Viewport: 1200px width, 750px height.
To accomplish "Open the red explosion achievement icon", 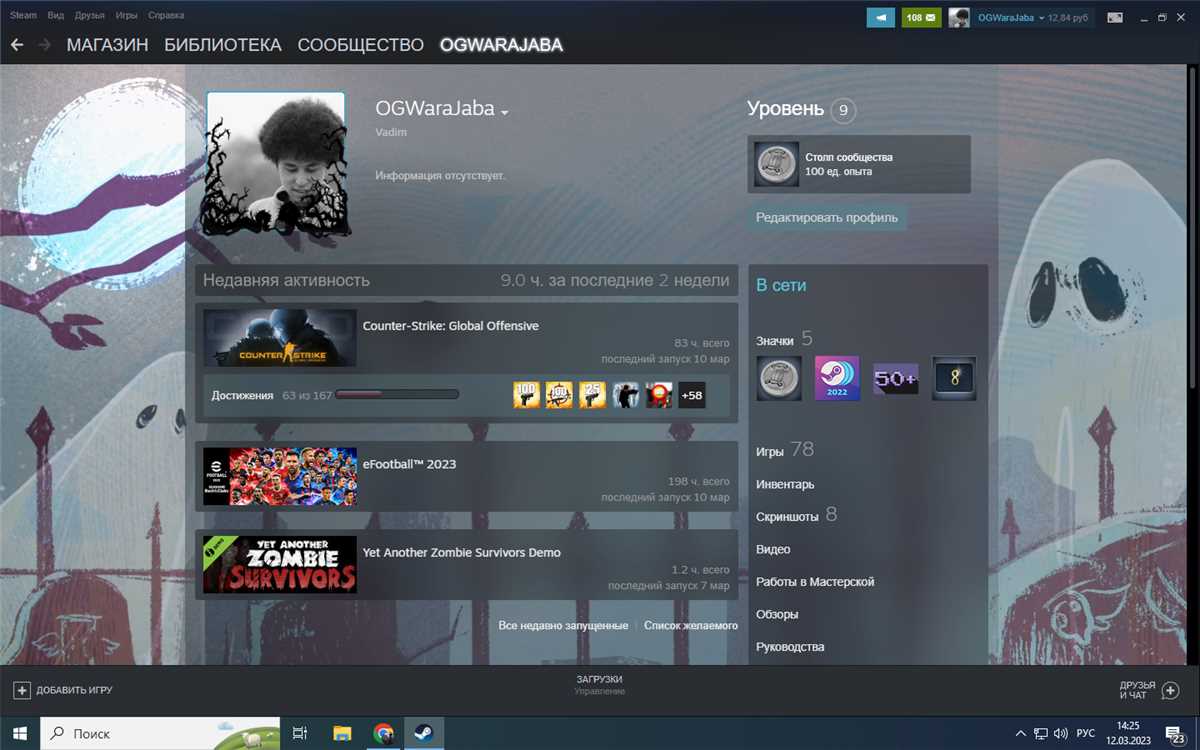I will [x=658, y=395].
